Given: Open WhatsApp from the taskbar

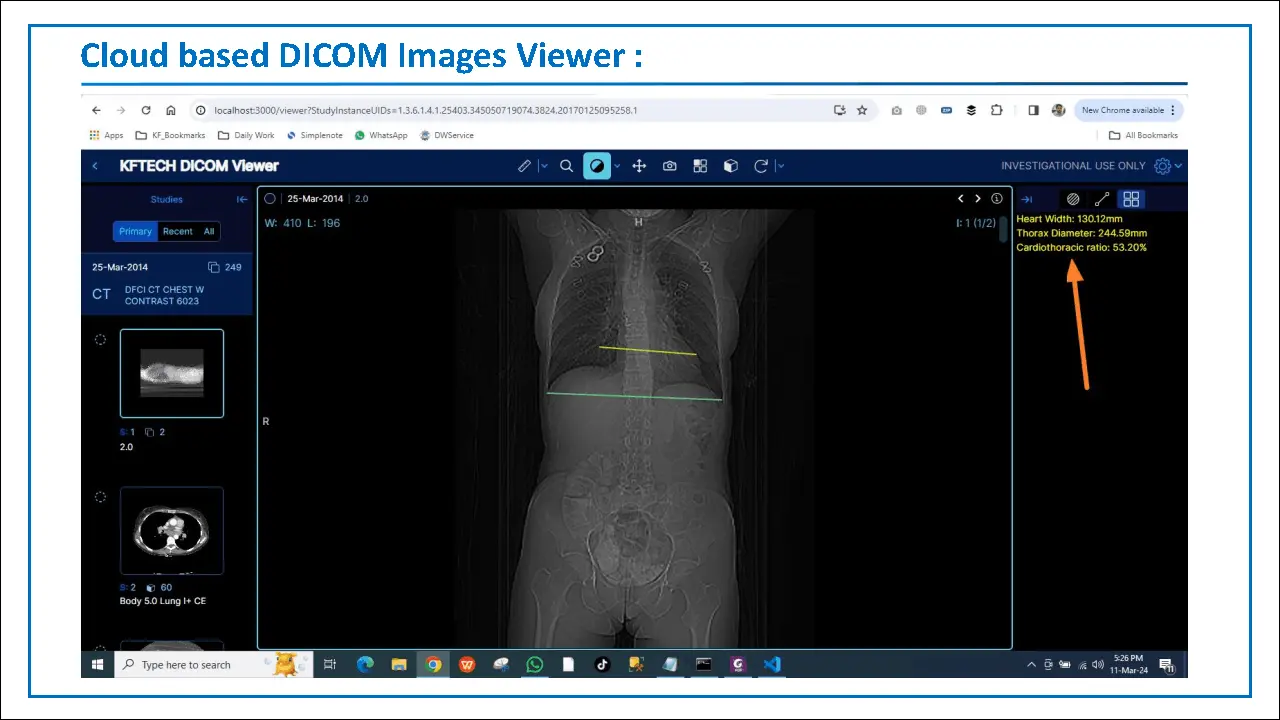Looking at the screenshot, I should pyautogui.click(x=535, y=664).
